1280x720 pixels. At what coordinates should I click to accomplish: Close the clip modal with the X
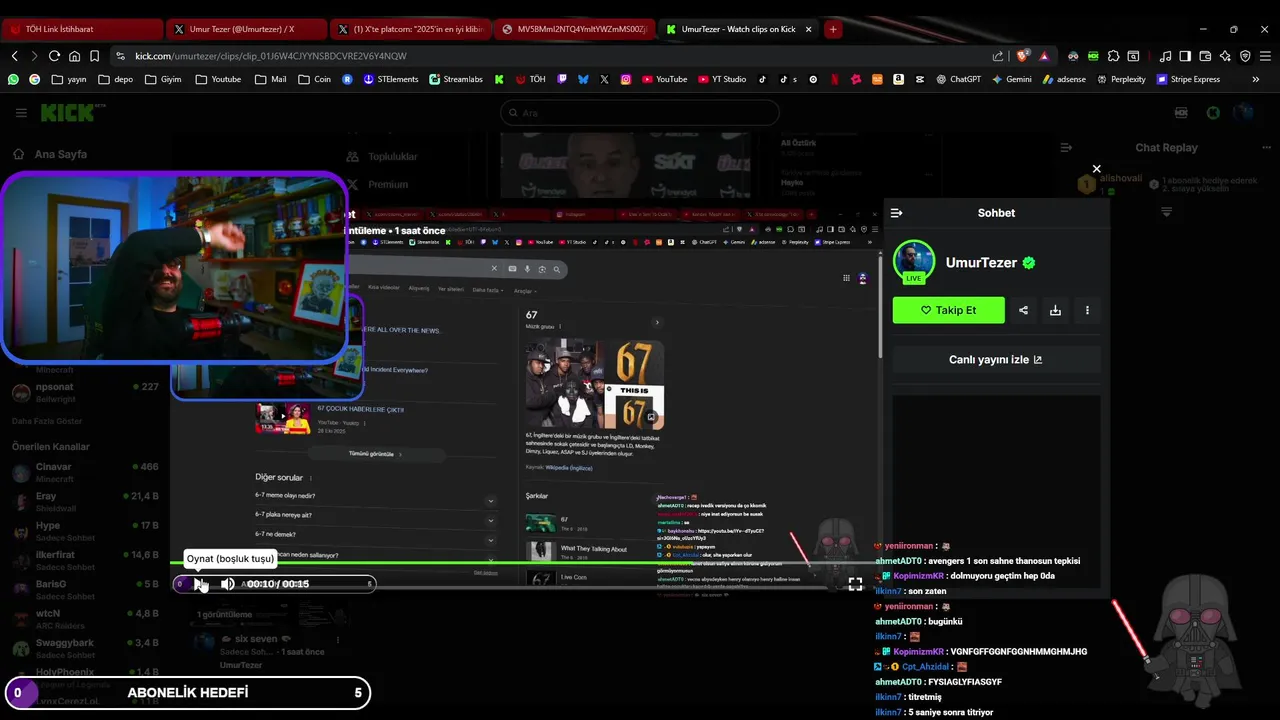[1096, 169]
